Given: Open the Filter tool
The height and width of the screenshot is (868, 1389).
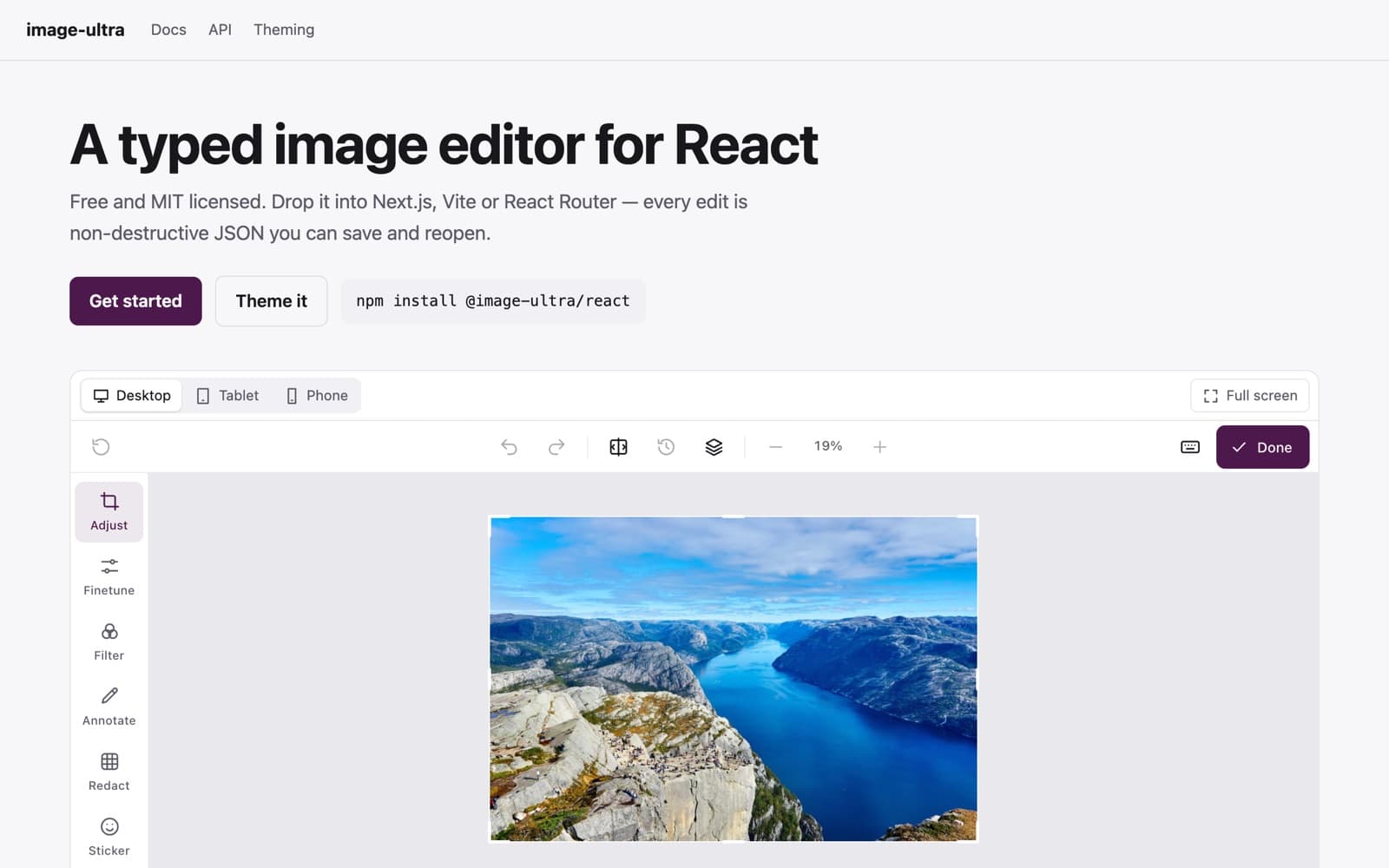Looking at the screenshot, I should pyautogui.click(x=109, y=642).
